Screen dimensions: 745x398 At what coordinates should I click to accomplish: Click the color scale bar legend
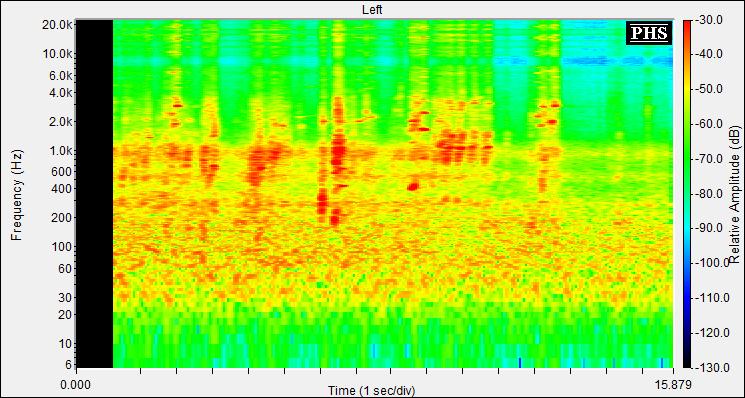tap(687, 193)
